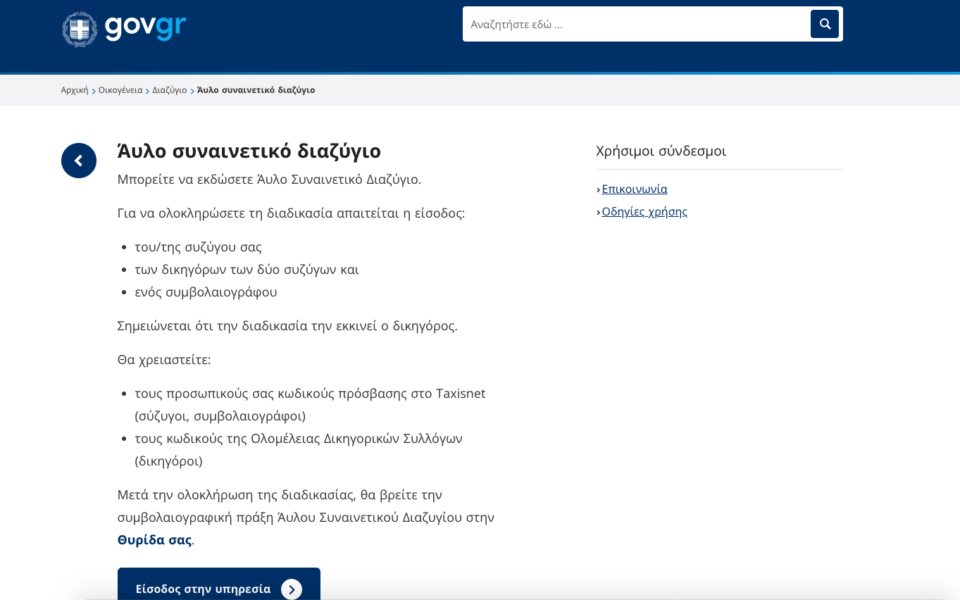Click the chevron beside the Οδηγίες χρήσης link
Viewport: 960px width, 600px height.
click(x=598, y=212)
